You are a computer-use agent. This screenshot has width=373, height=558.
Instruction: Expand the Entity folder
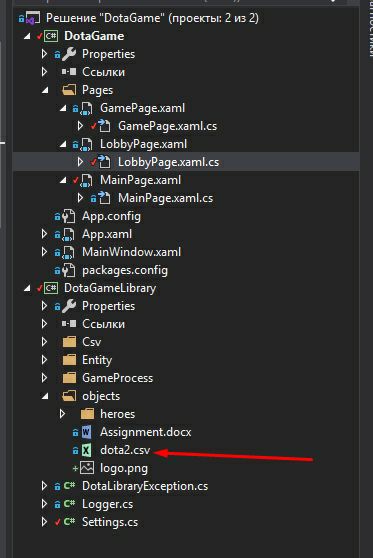(44, 360)
